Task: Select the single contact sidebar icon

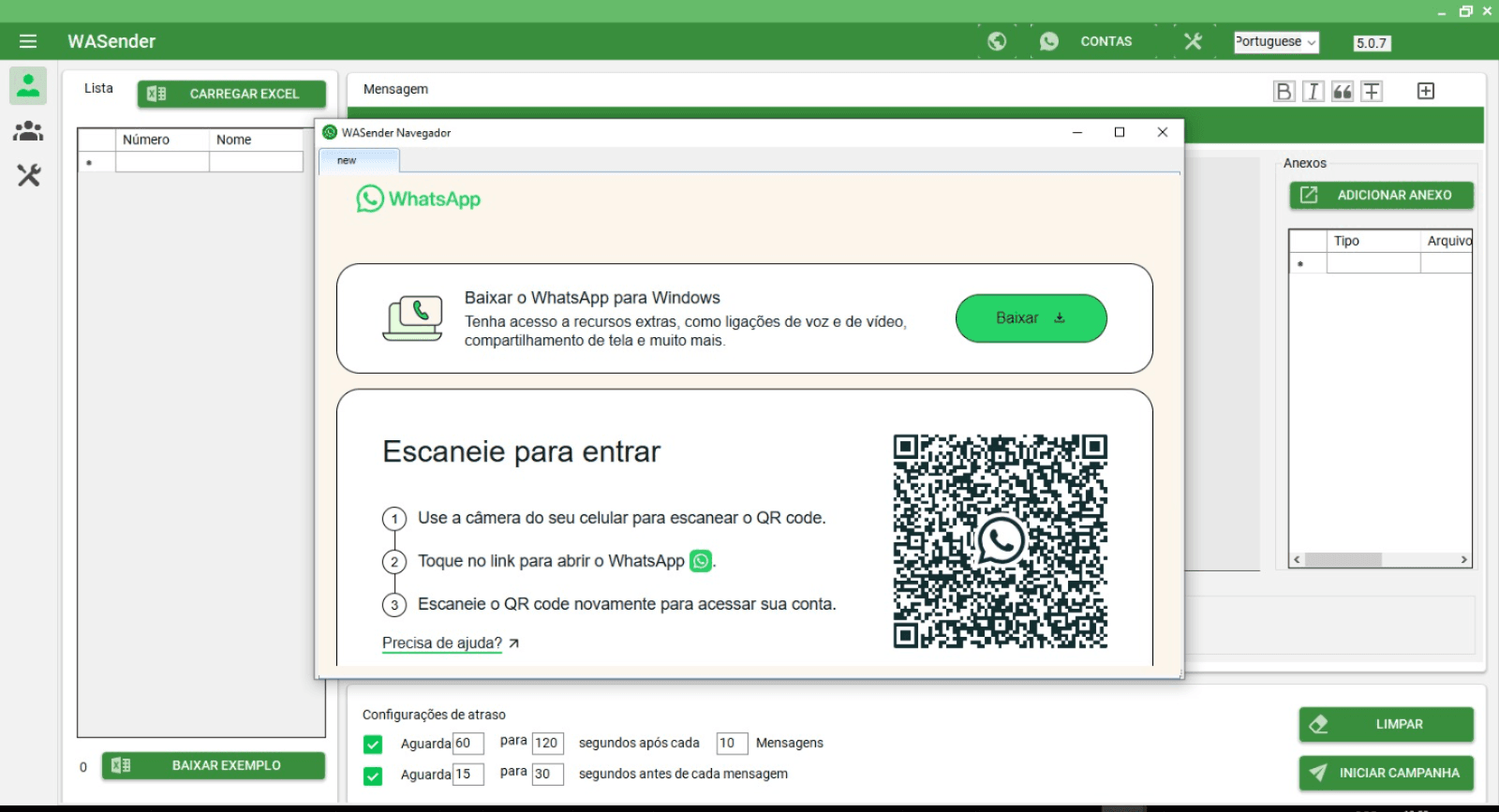Action: pos(28,85)
